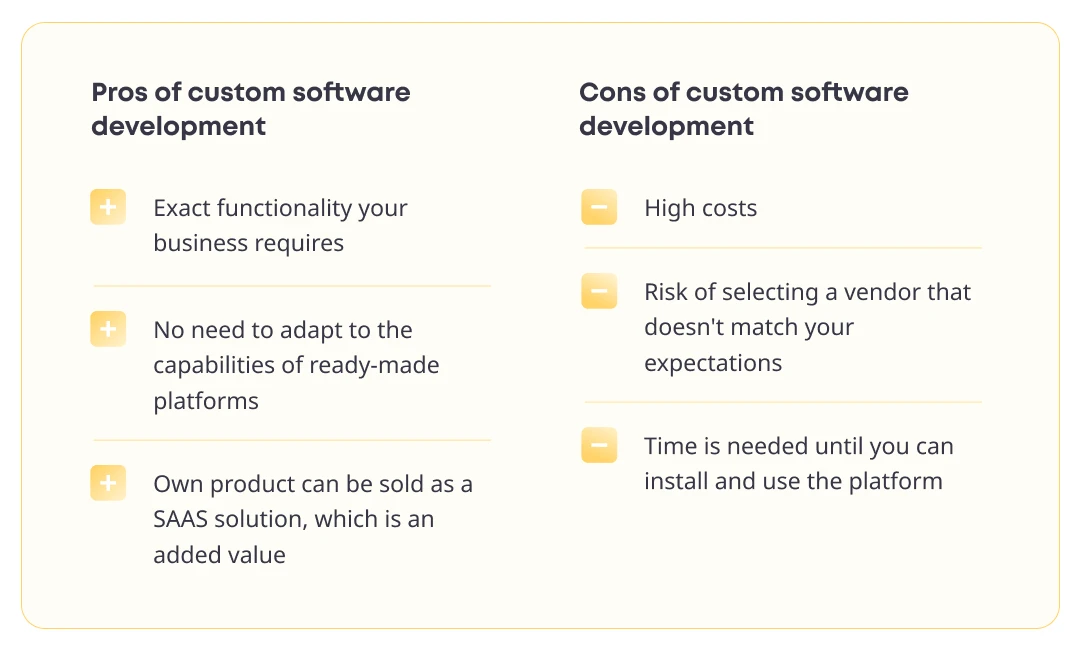Viewport: 1081px width, 648px height.
Task: Click the "High costs" text
Action: point(700,207)
